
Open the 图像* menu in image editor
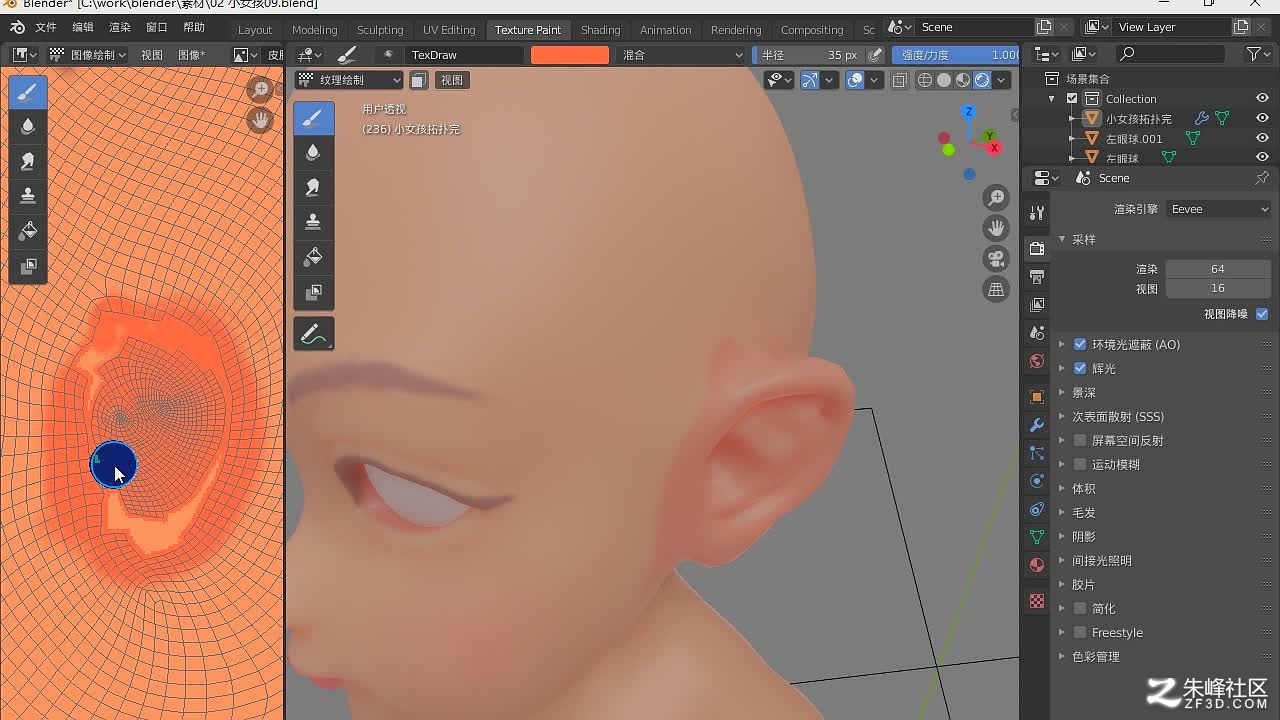[191, 55]
